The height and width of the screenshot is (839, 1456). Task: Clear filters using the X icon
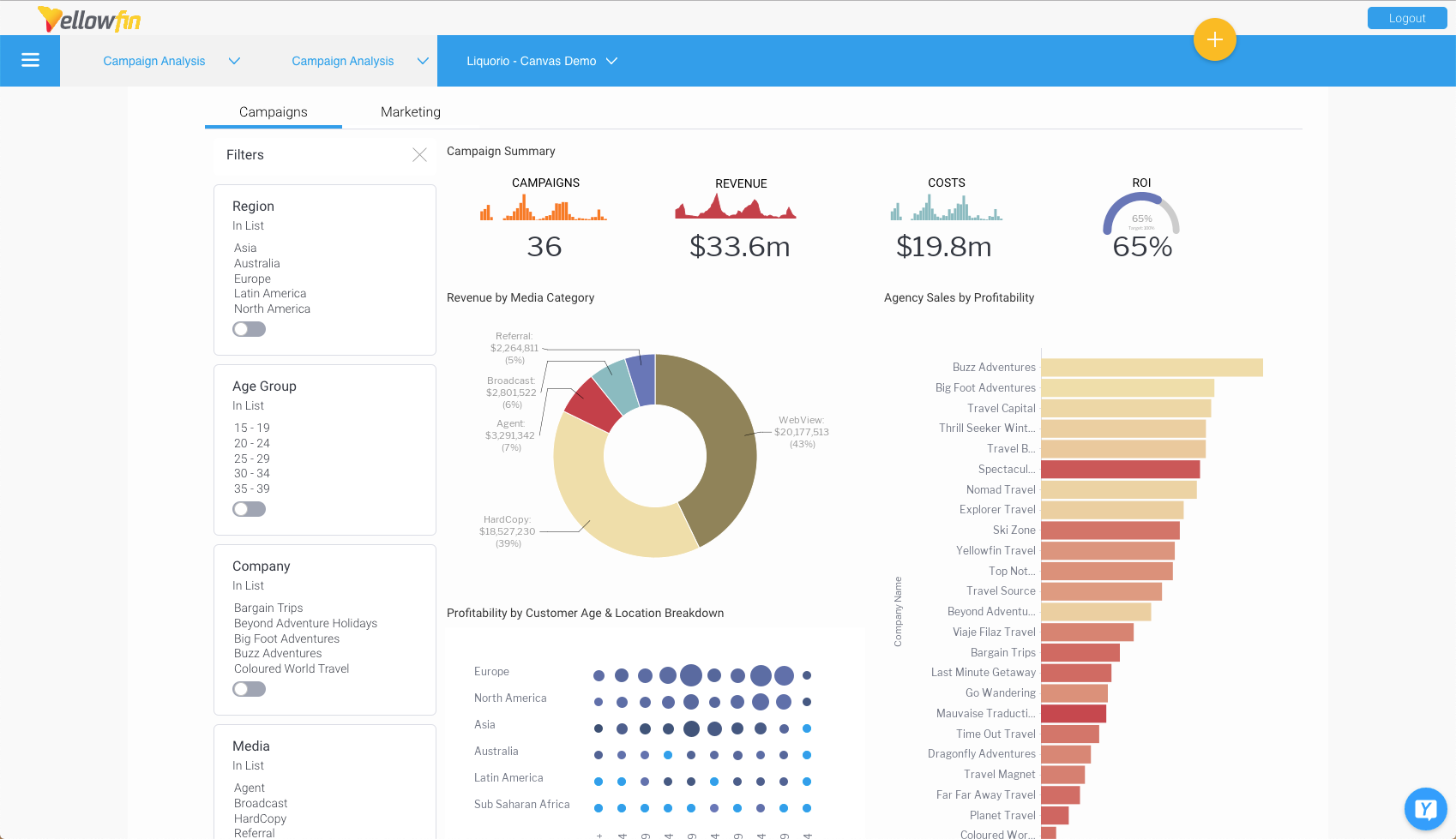[x=419, y=155]
